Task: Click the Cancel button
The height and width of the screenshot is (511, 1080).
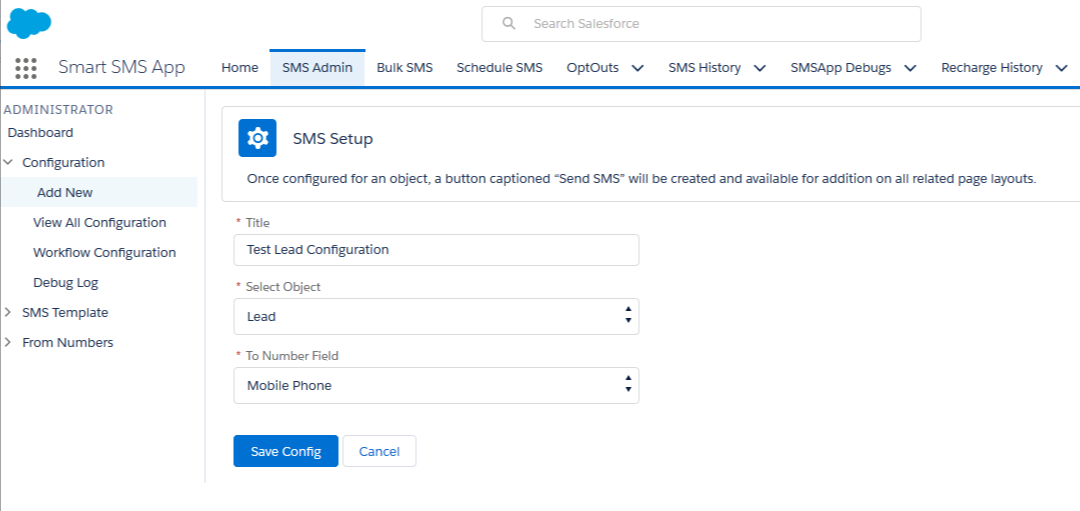Action: coord(380,451)
